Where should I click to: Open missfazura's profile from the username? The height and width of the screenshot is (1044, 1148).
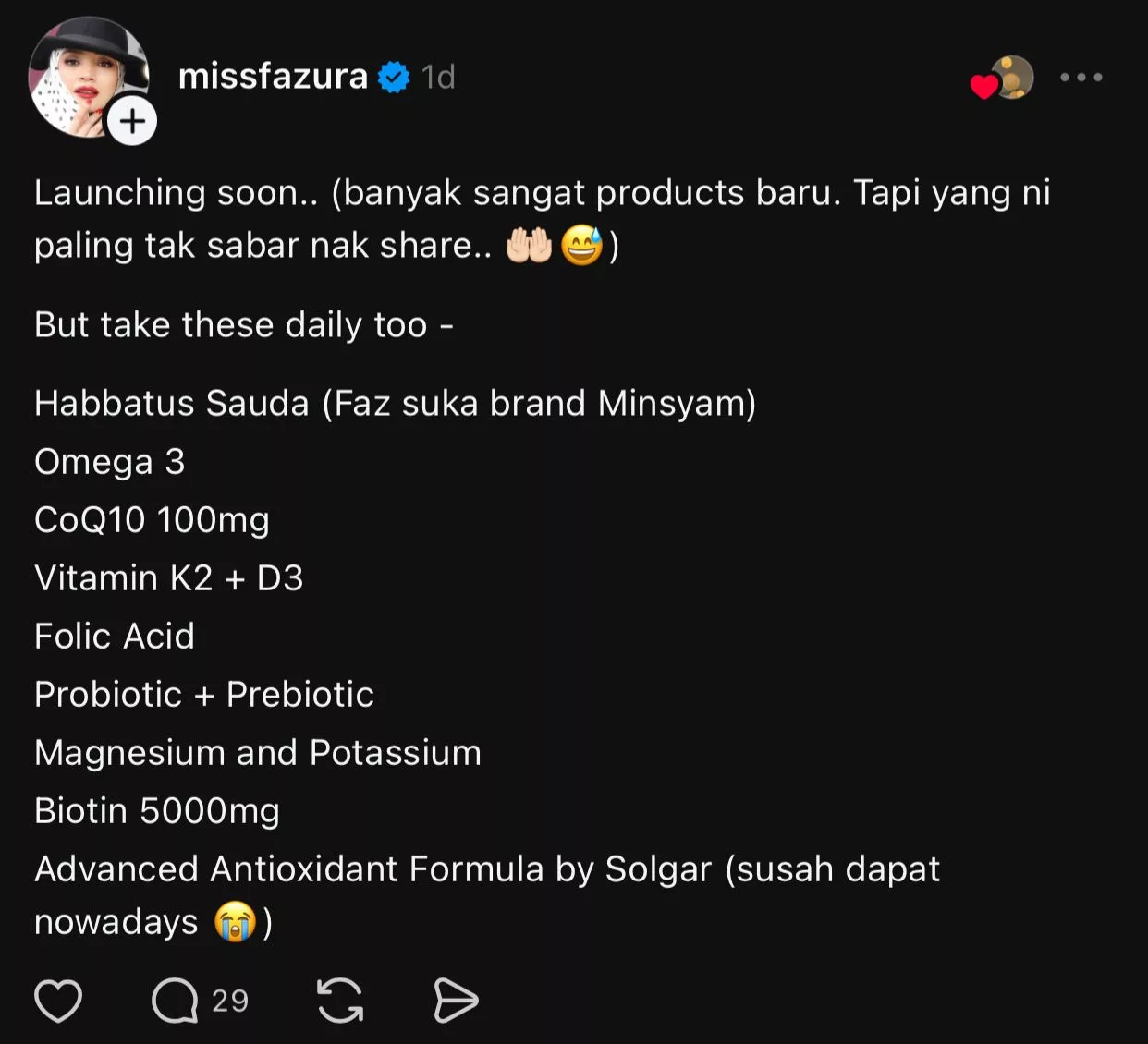pos(272,77)
